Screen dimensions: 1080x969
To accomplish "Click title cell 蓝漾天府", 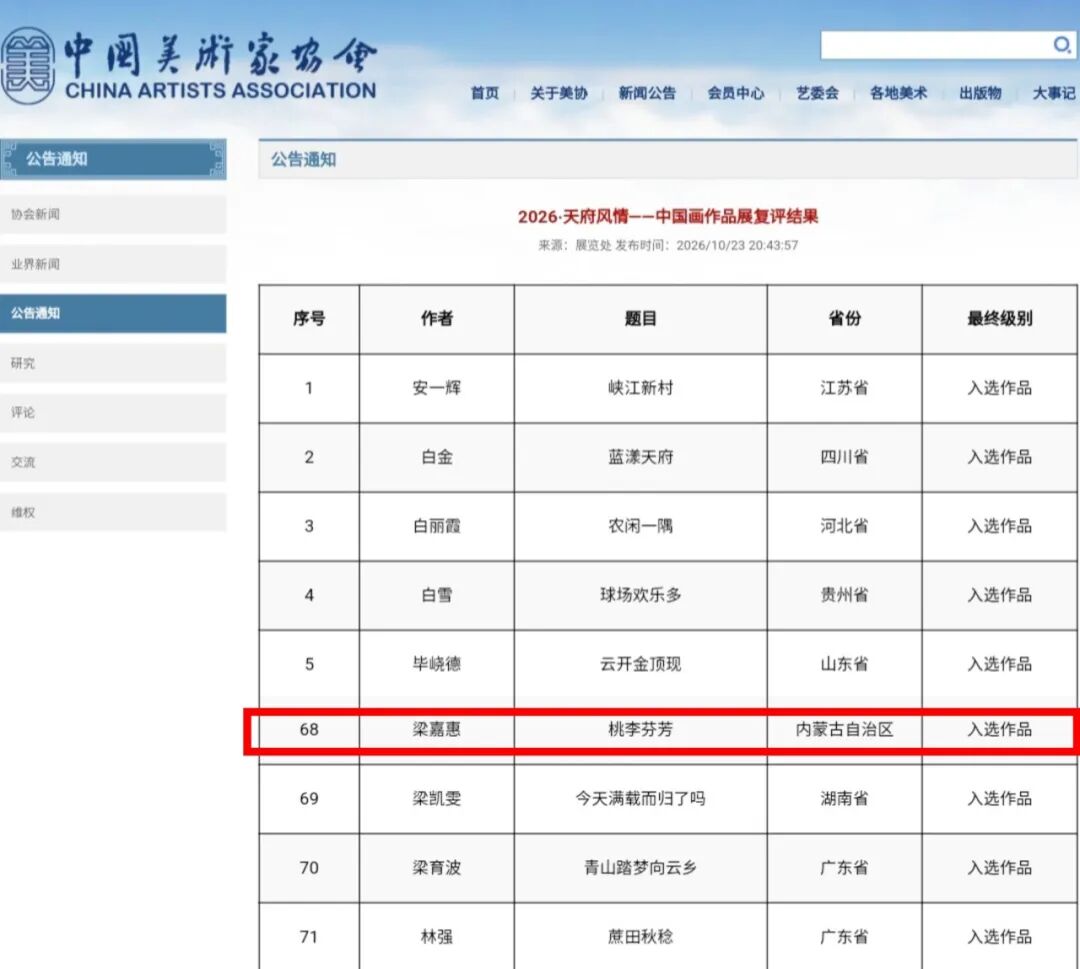I will tap(641, 457).
